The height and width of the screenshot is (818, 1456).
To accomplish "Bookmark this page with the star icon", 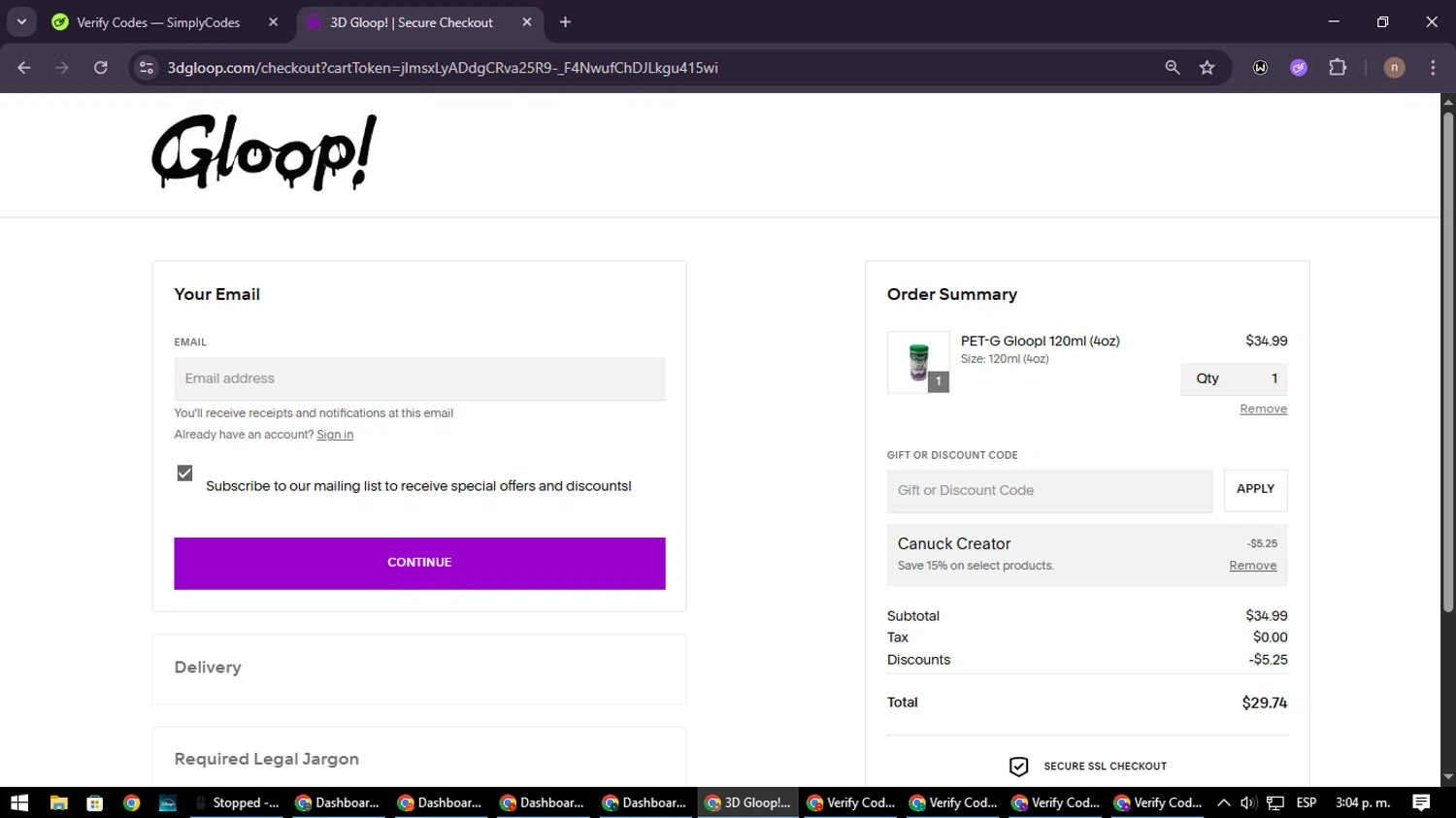I will tap(1207, 68).
